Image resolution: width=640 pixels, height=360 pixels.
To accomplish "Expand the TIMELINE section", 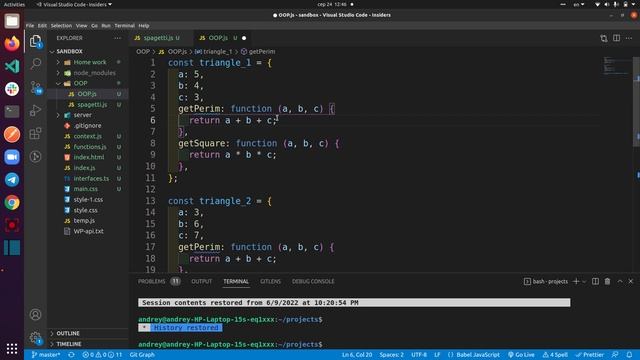I will click(x=69, y=344).
